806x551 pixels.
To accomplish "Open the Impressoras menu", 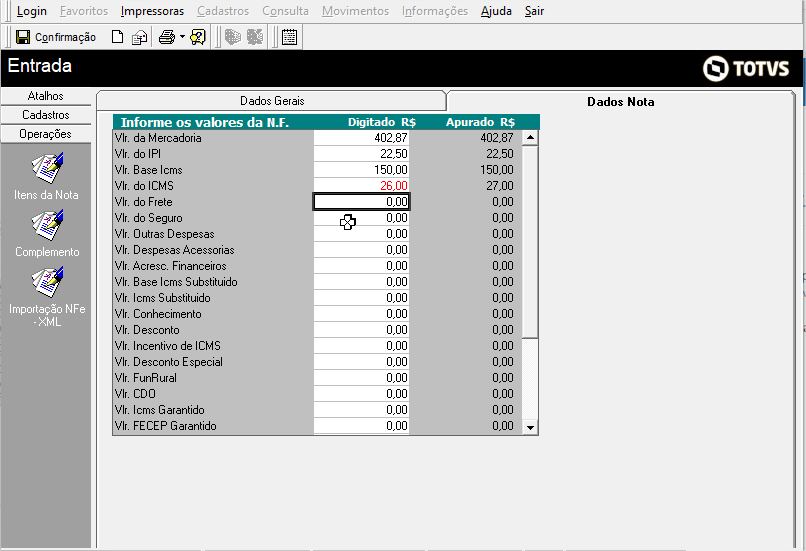I will pyautogui.click(x=152, y=11).
